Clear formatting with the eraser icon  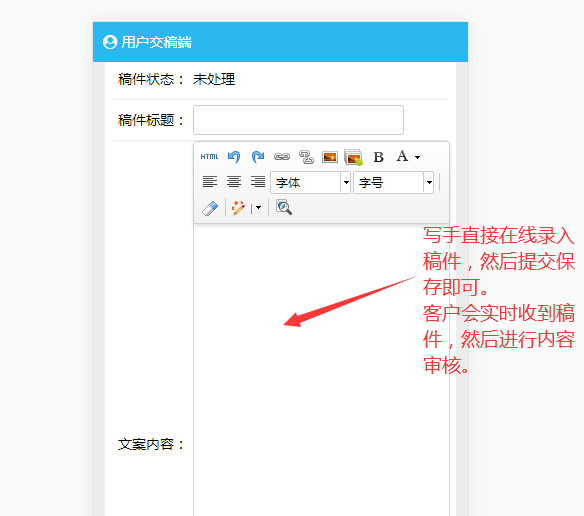210,208
